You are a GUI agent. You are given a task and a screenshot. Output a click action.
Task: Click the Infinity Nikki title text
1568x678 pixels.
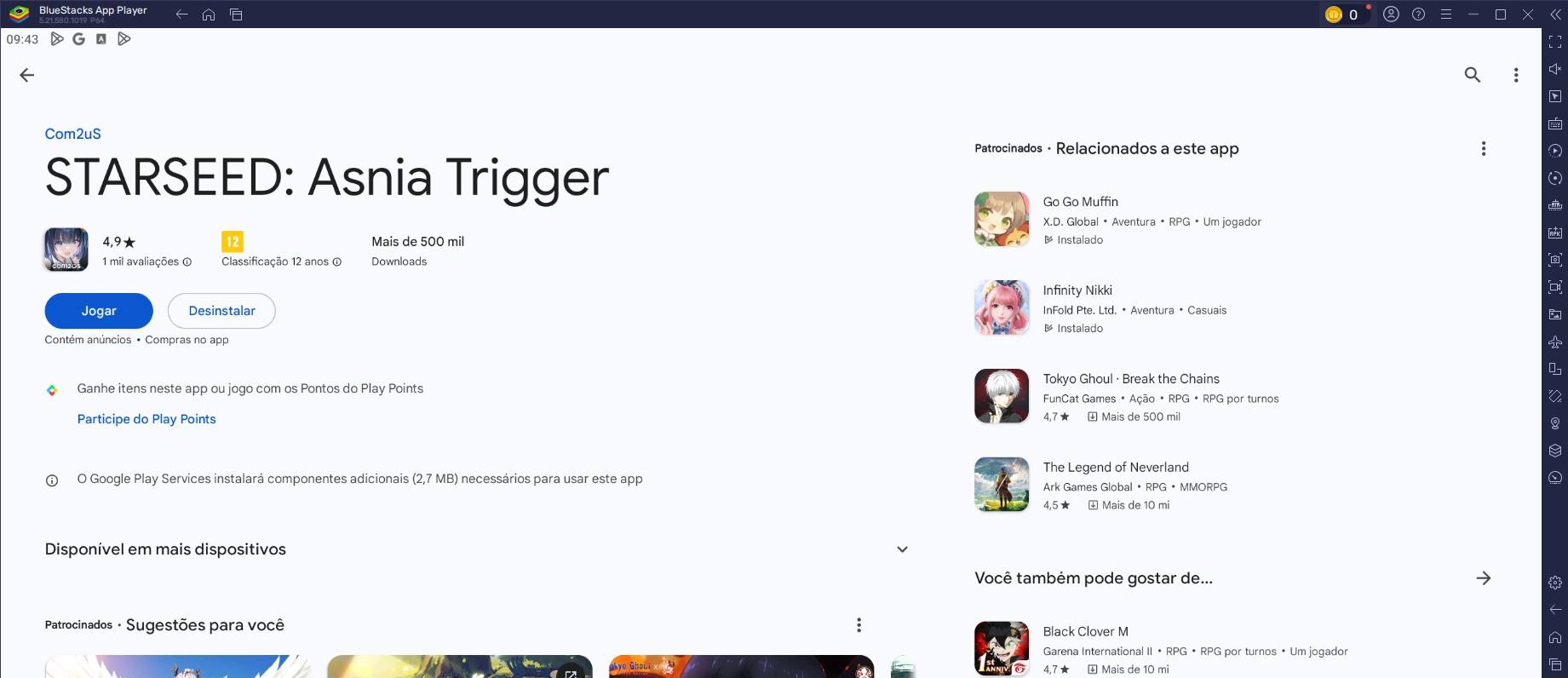pyautogui.click(x=1077, y=290)
